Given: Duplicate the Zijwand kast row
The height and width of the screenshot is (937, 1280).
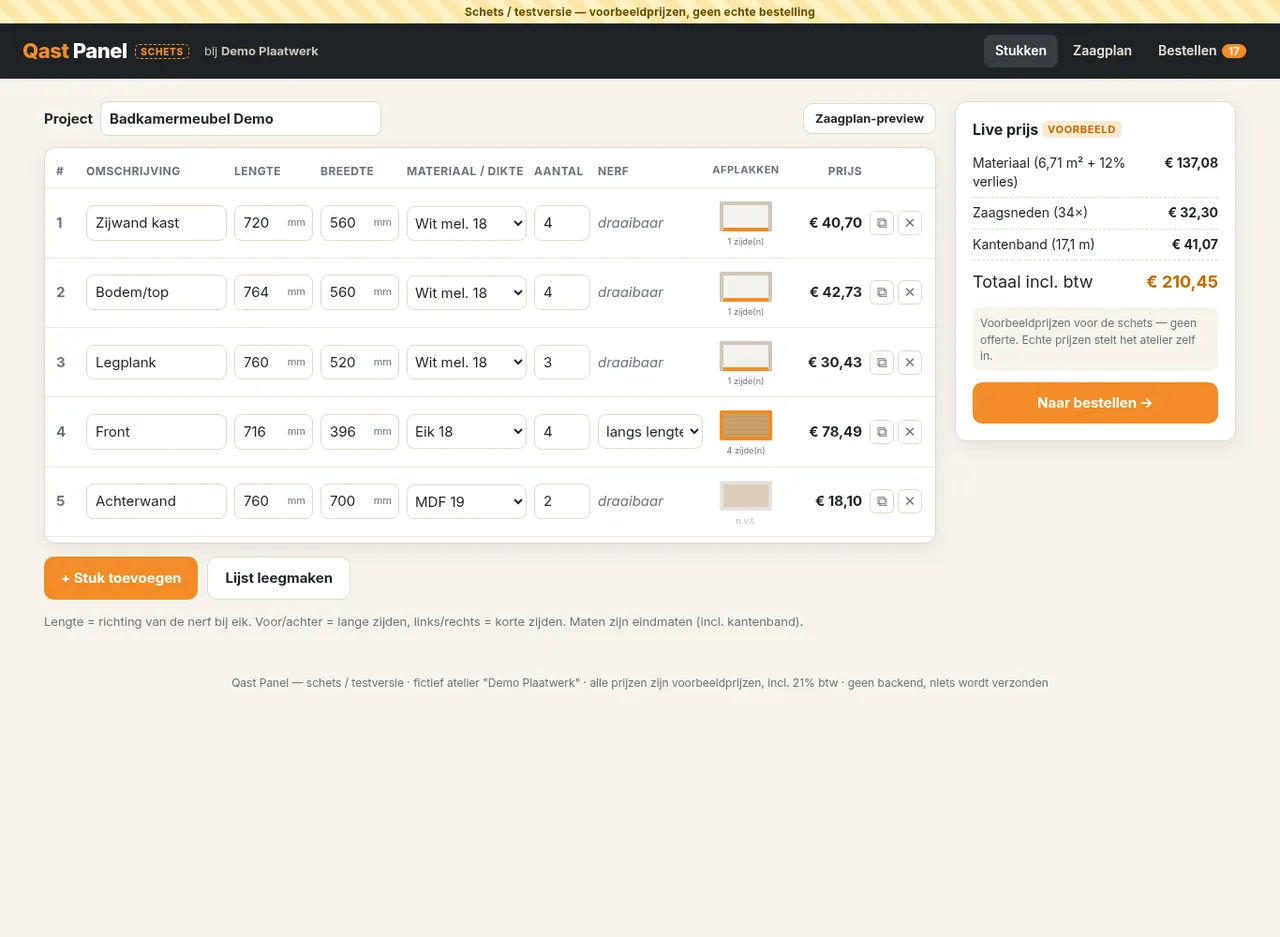Looking at the screenshot, I should click(882, 223).
